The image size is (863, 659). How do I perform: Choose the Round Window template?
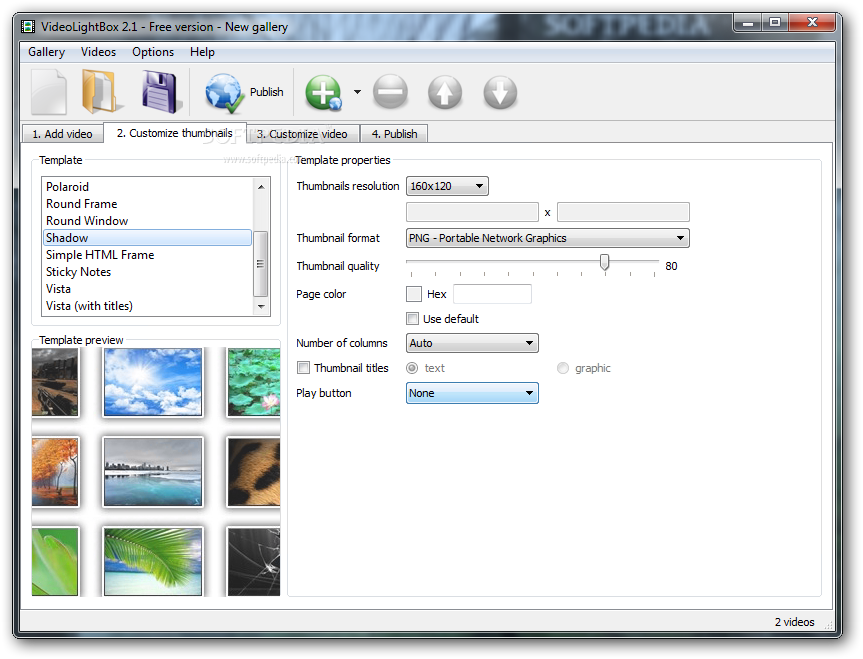click(x=147, y=221)
